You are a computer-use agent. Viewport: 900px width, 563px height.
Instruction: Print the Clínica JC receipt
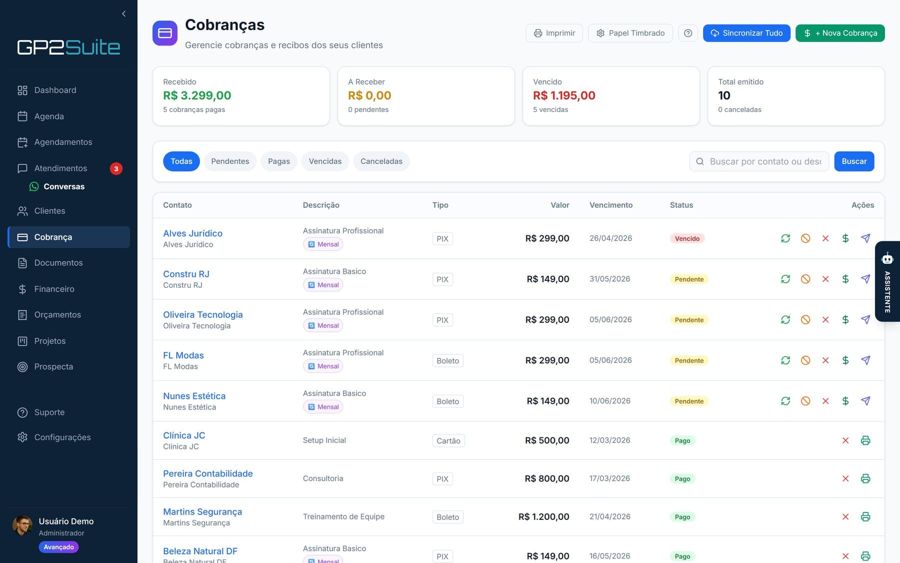click(x=866, y=440)
